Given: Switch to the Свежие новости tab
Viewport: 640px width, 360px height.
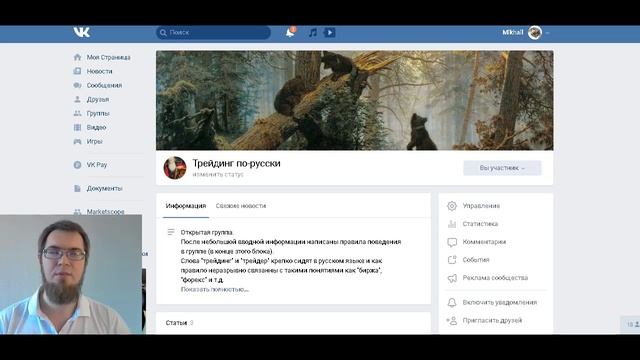Looking at the screenshot, I should point(241,206).
